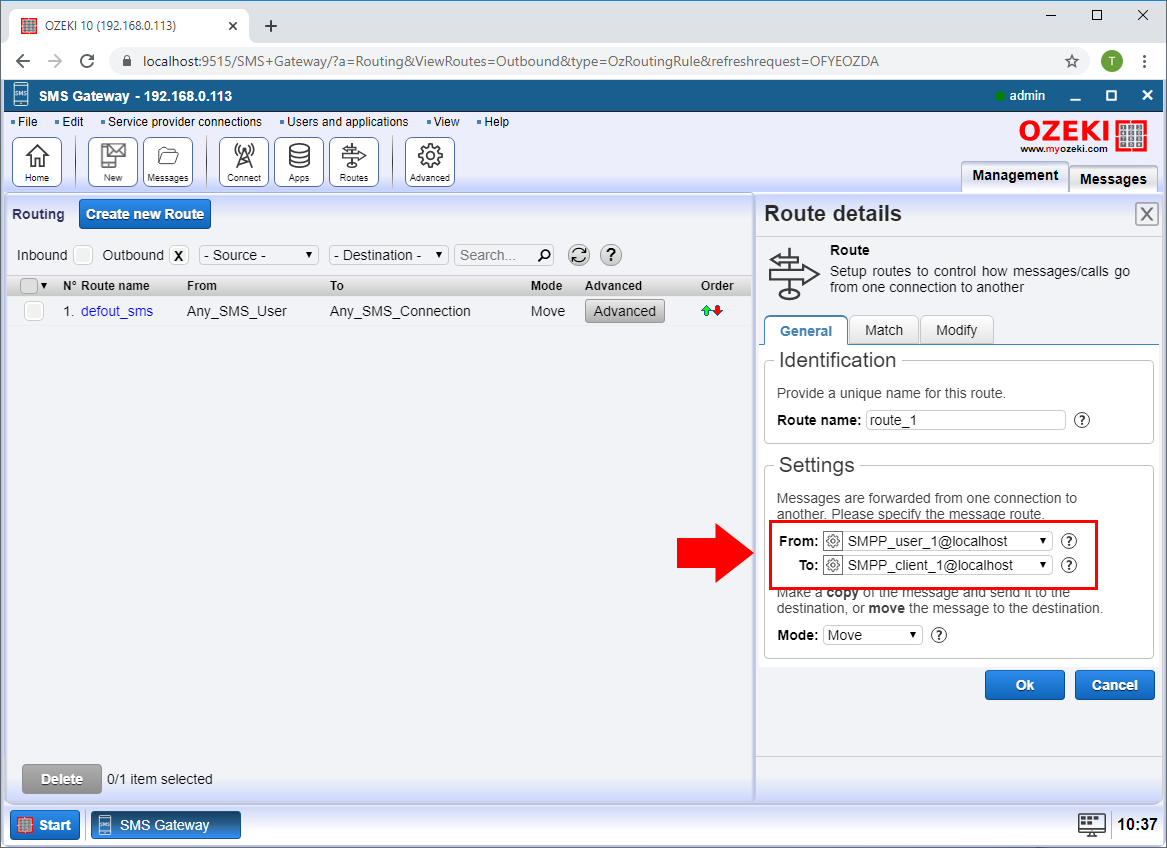
Task: Click the Cancel button
Action: pyautogui.click(x=1114, y=685)
